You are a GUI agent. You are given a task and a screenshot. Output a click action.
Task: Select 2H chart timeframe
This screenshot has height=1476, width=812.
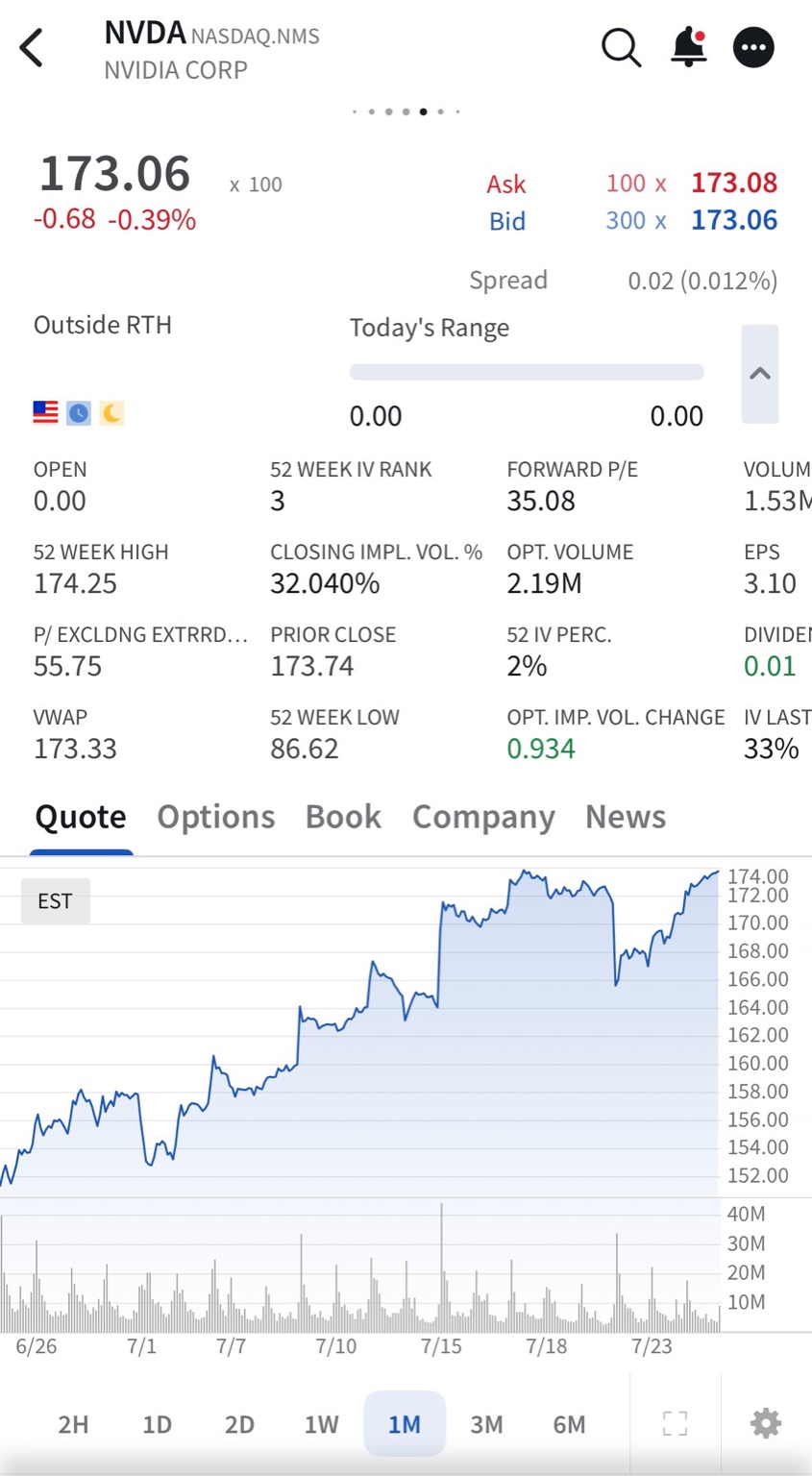73,1424
